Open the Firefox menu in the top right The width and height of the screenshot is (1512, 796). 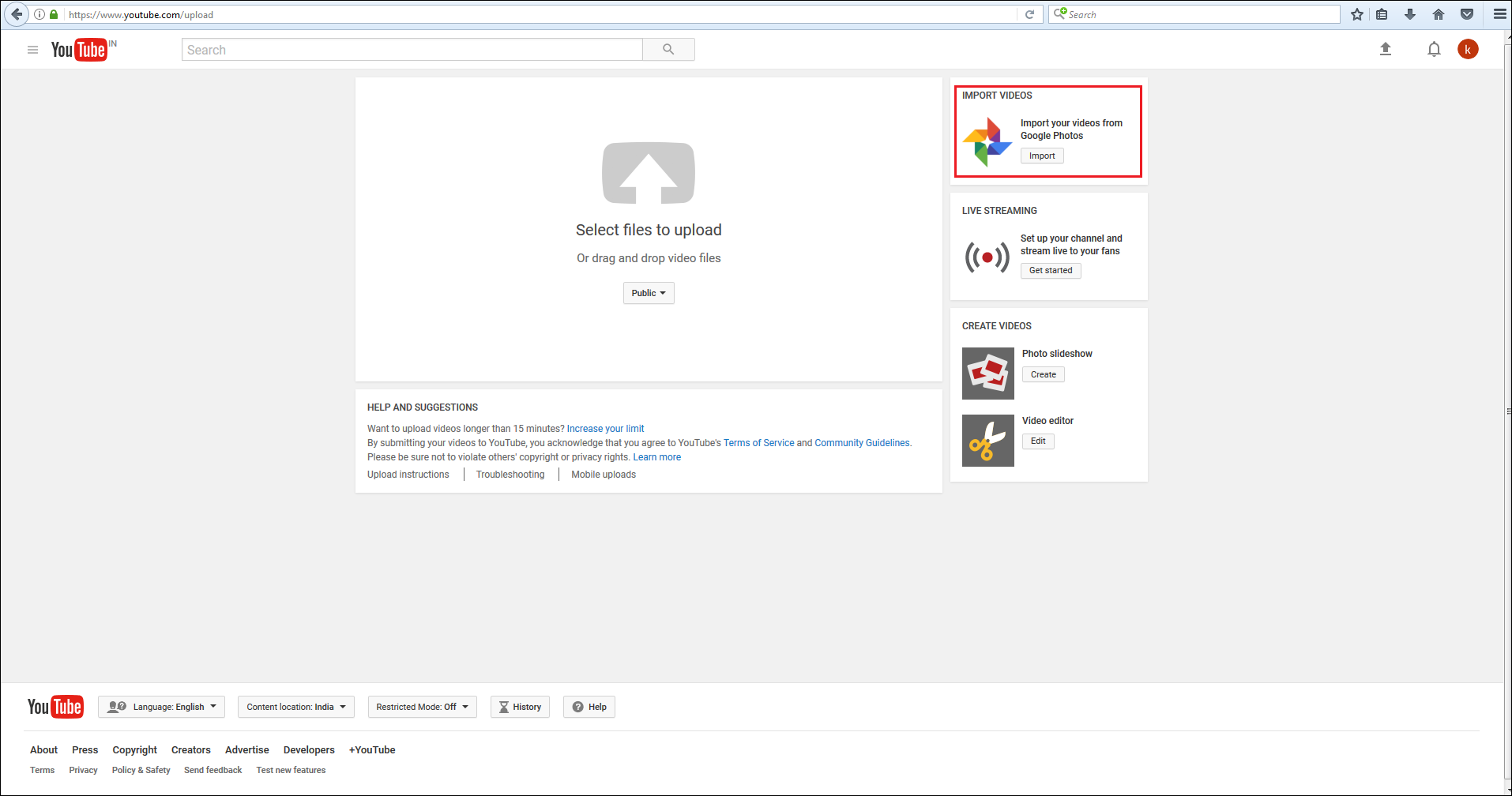click(1499, 14)
